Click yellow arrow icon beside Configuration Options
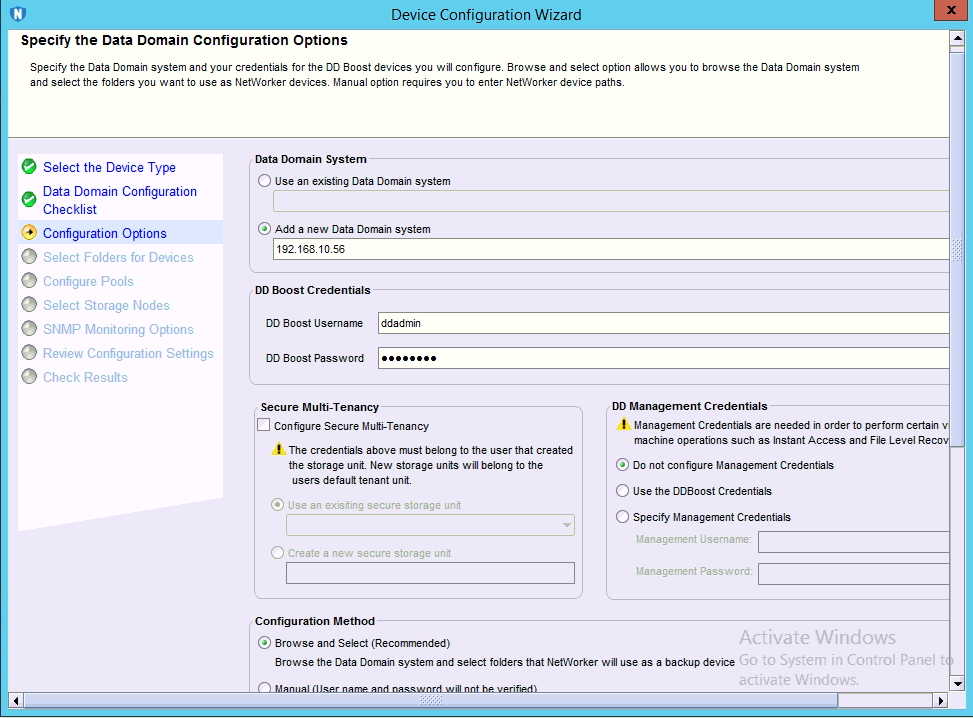Viewport: 973px width, 718px height. [x=29, y=233]
